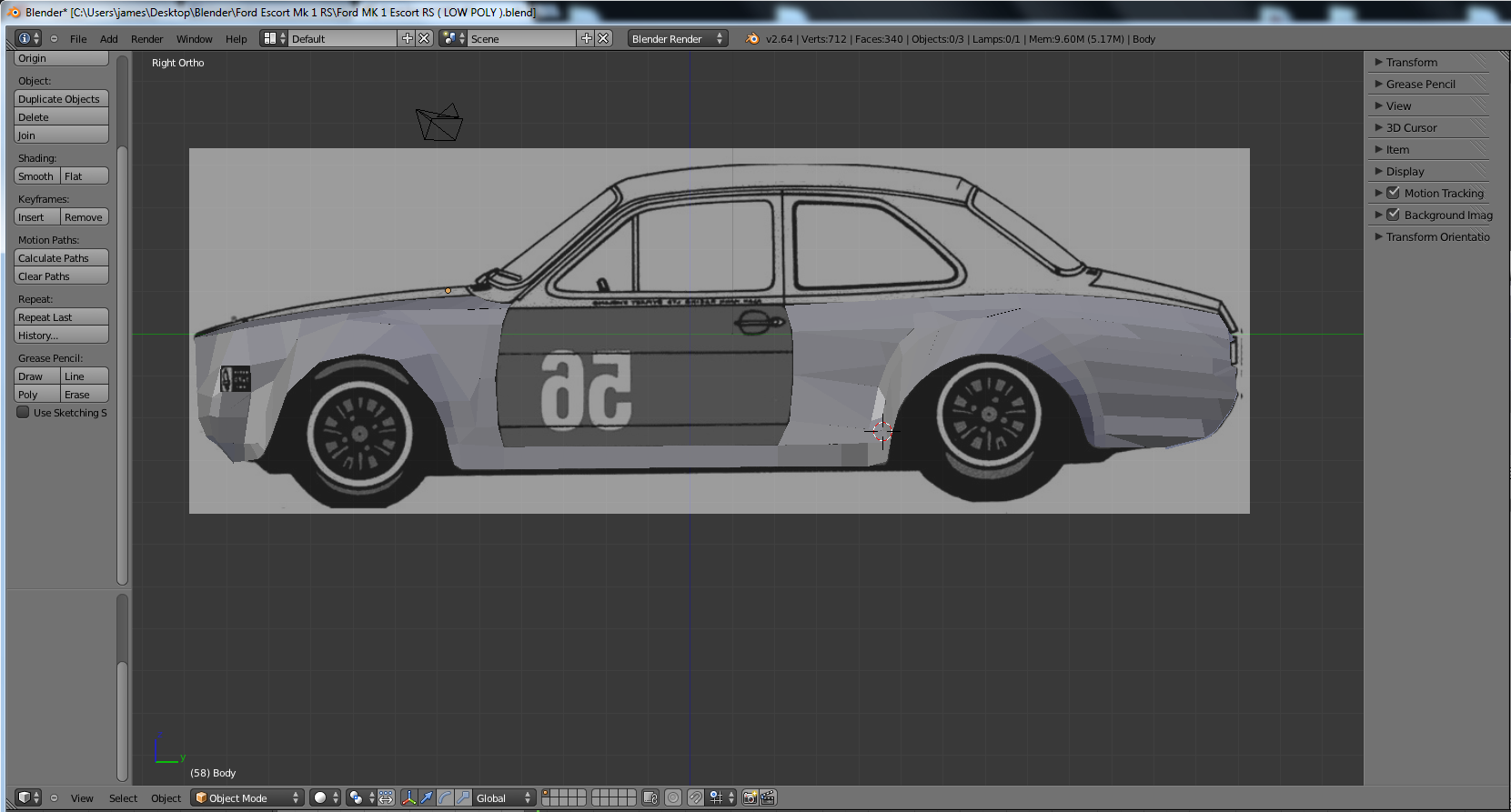Viewport: 1511px width, 812px height.
Task: Click Duplicate Objects button
Action: coord(62,98)
